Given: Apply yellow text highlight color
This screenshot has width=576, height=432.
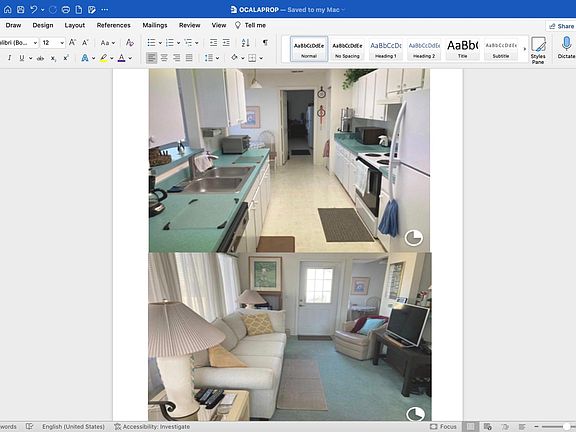Looking at the screenshot, I should point(104,58).
